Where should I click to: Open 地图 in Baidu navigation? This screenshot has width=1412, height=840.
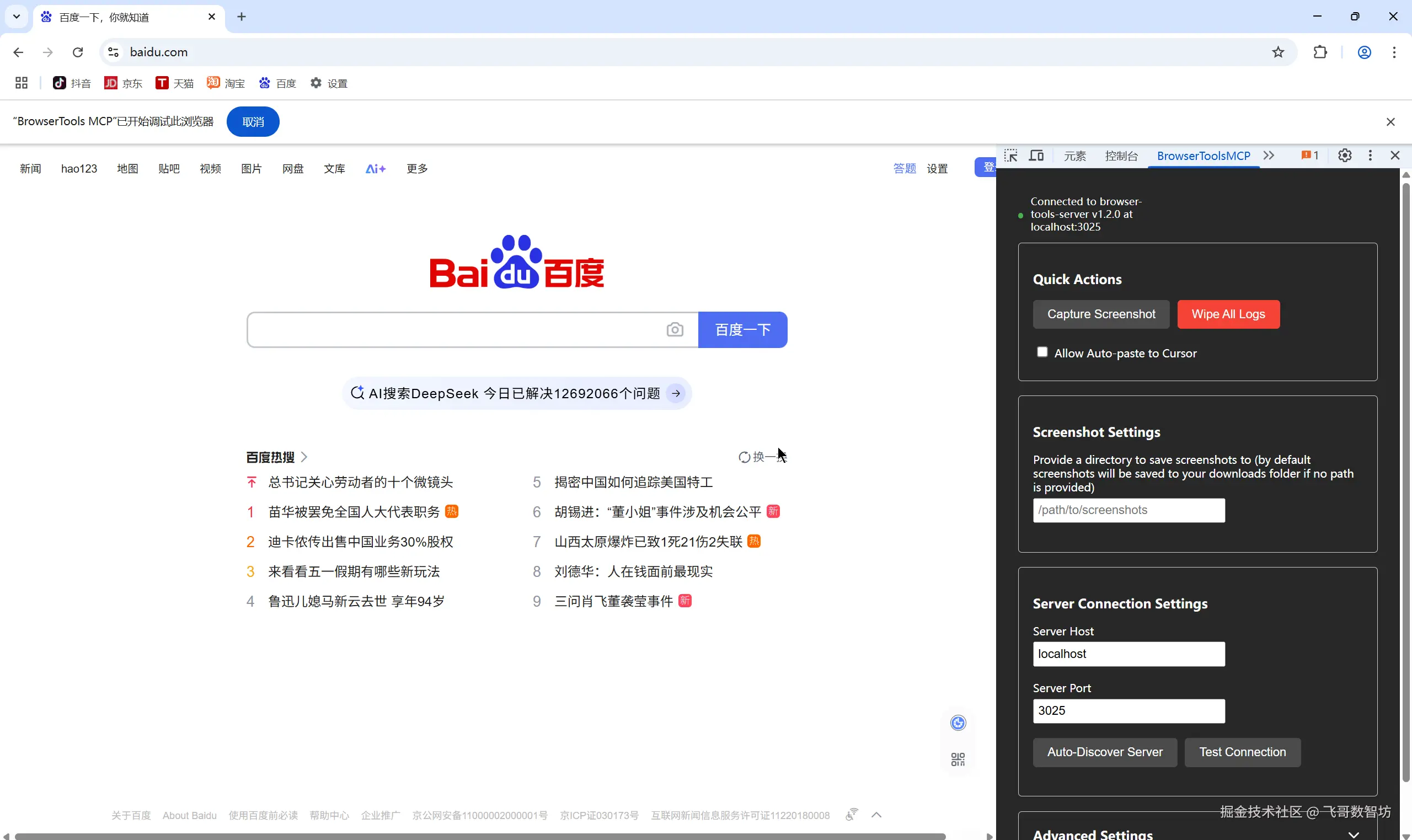[127, 169]
